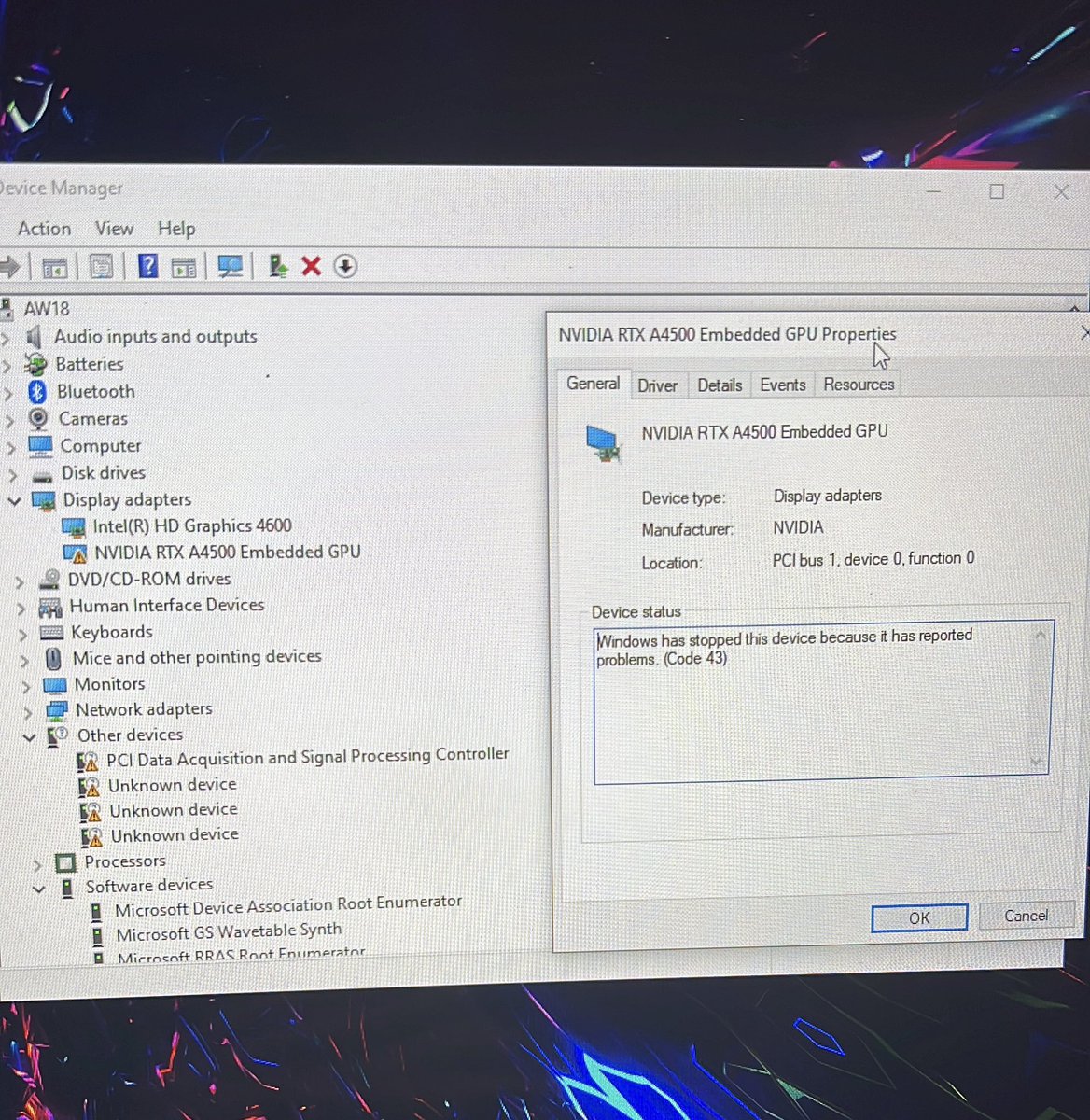
Task: Maximize the Device Manager window
Action: pos(997,192)
